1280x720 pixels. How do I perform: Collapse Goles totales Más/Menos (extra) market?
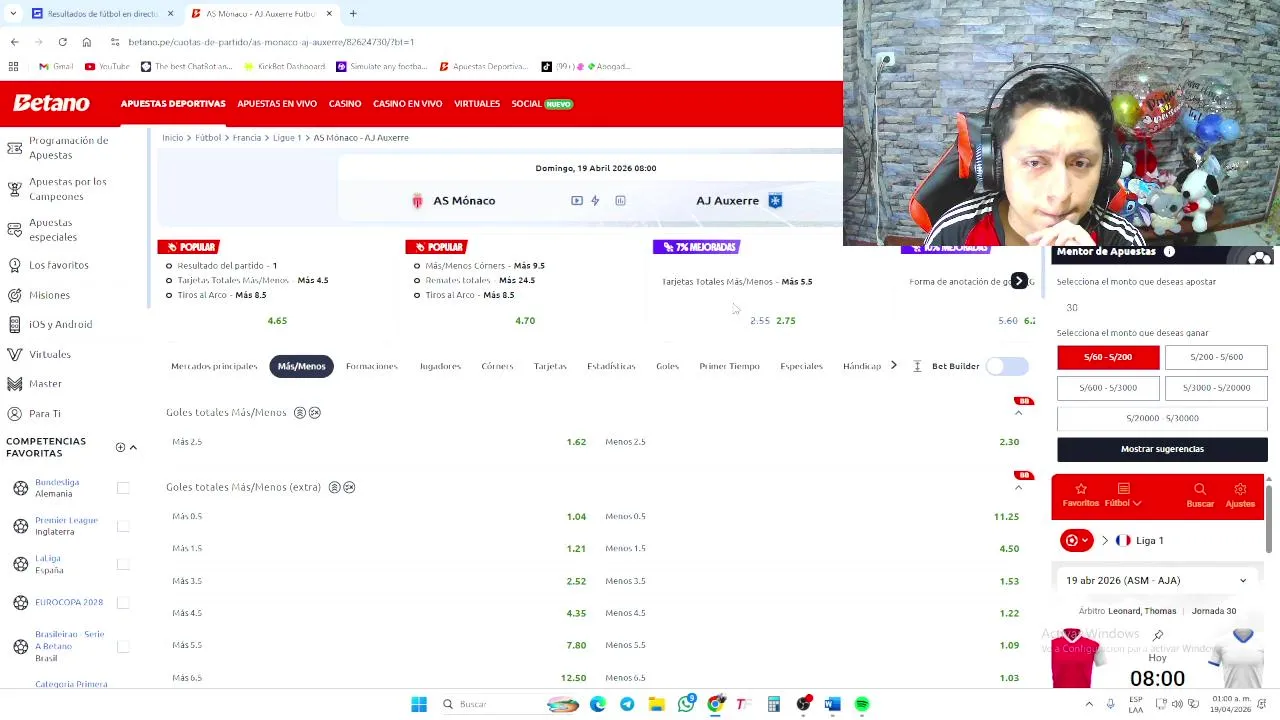1019,487
